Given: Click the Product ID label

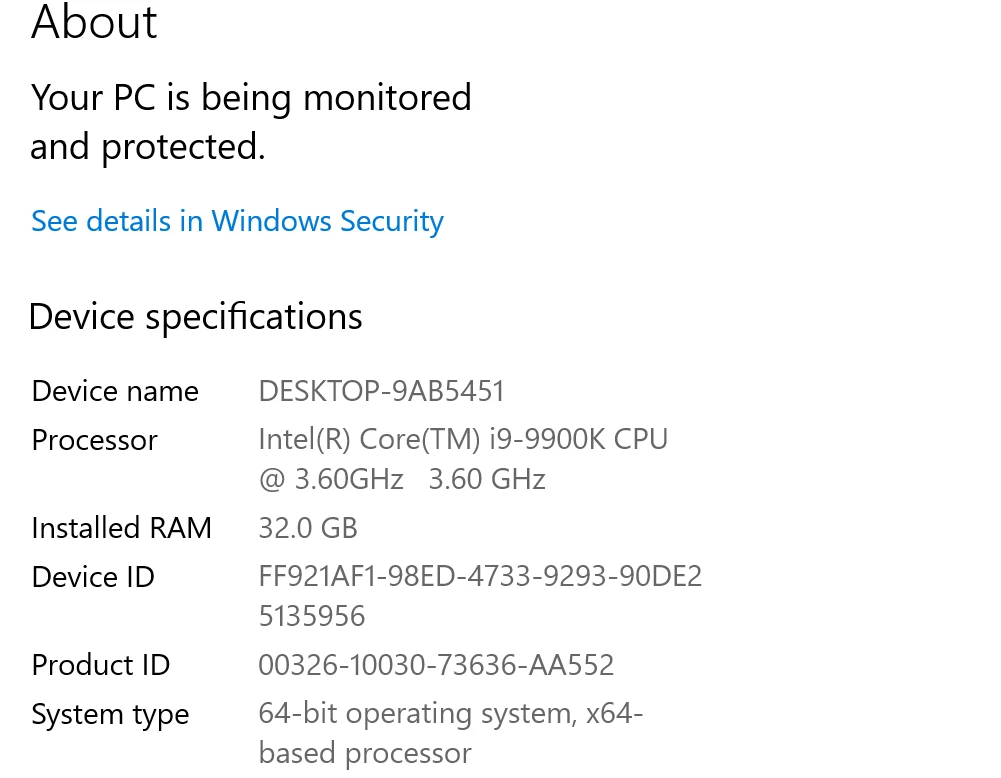Looking at the screenshot, I should 101,665.
